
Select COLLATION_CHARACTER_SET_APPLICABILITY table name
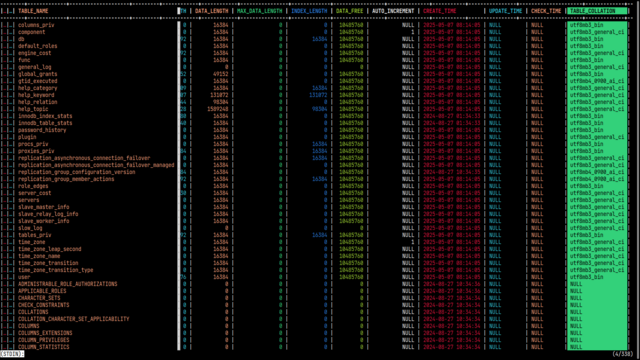[x=73, y=319]
